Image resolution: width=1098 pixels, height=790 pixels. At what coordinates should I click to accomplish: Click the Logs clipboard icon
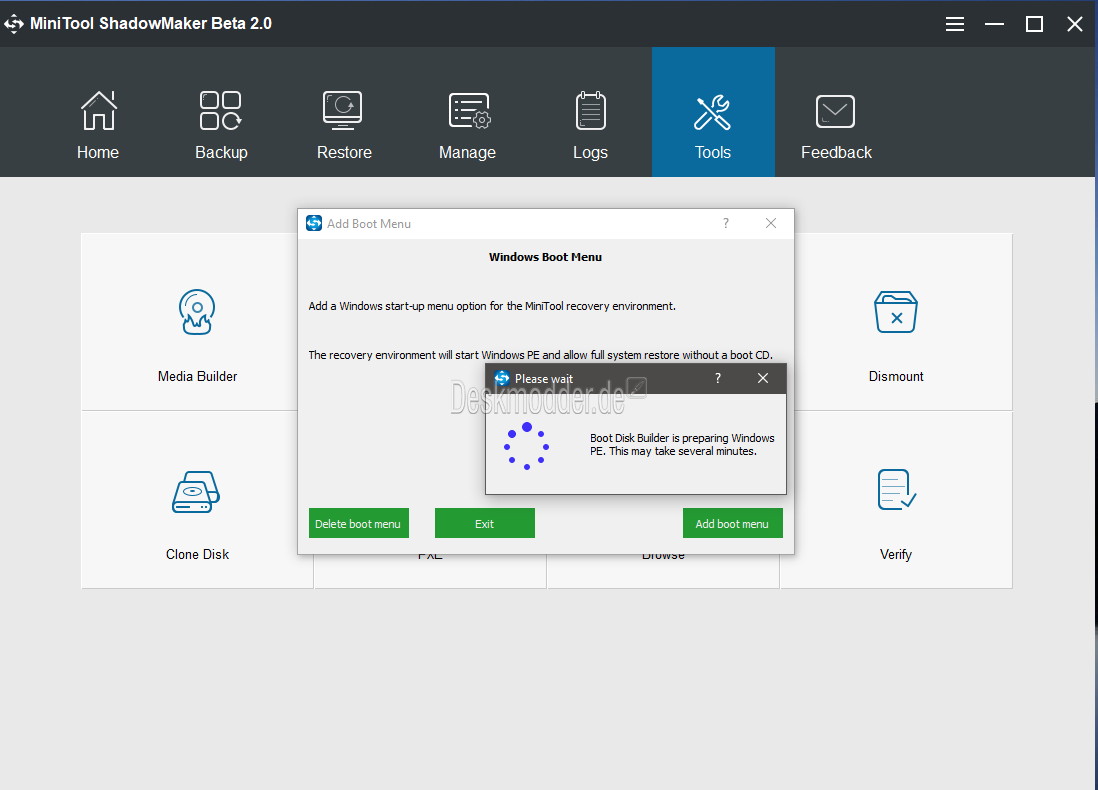click(590, 111)
